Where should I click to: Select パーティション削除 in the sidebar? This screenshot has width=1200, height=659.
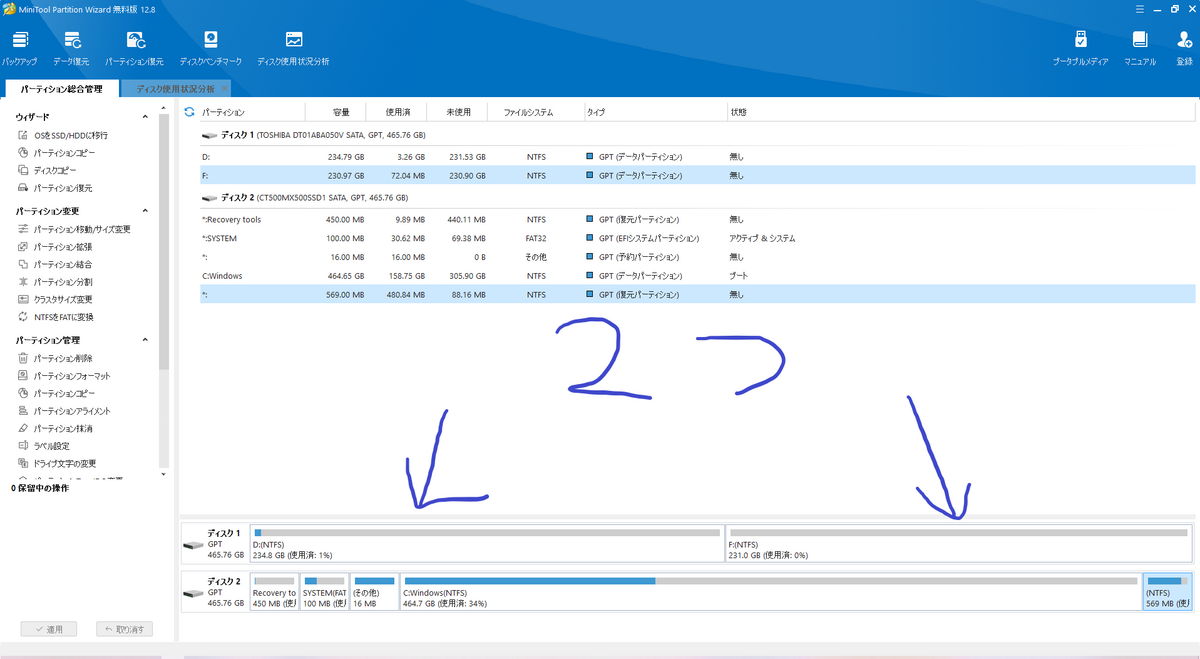coord(56,358)
